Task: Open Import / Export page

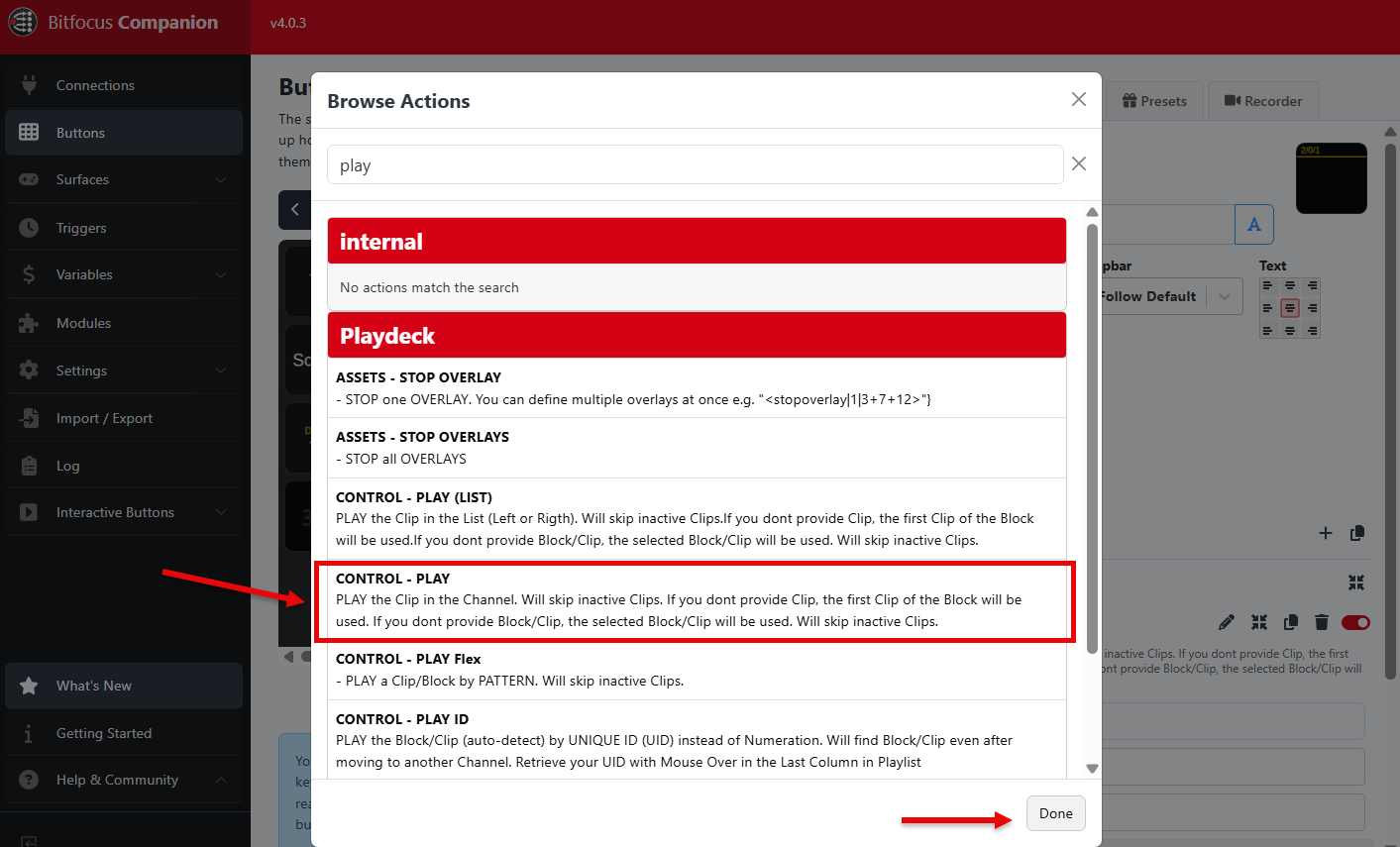Action: [124, 418]
